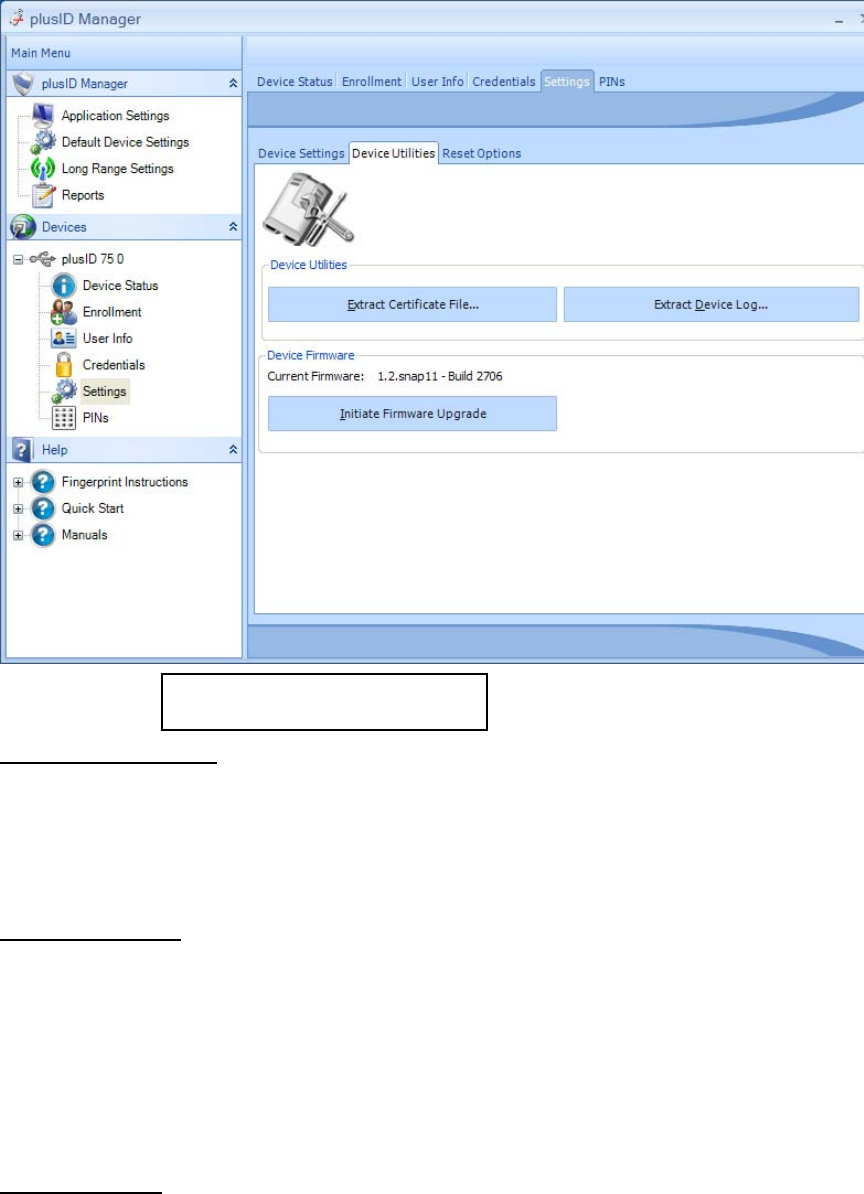The width and height of the screenshot is (864, 1194).
Task: Click the Devices globe header icon
Action: tap(23, 226)
